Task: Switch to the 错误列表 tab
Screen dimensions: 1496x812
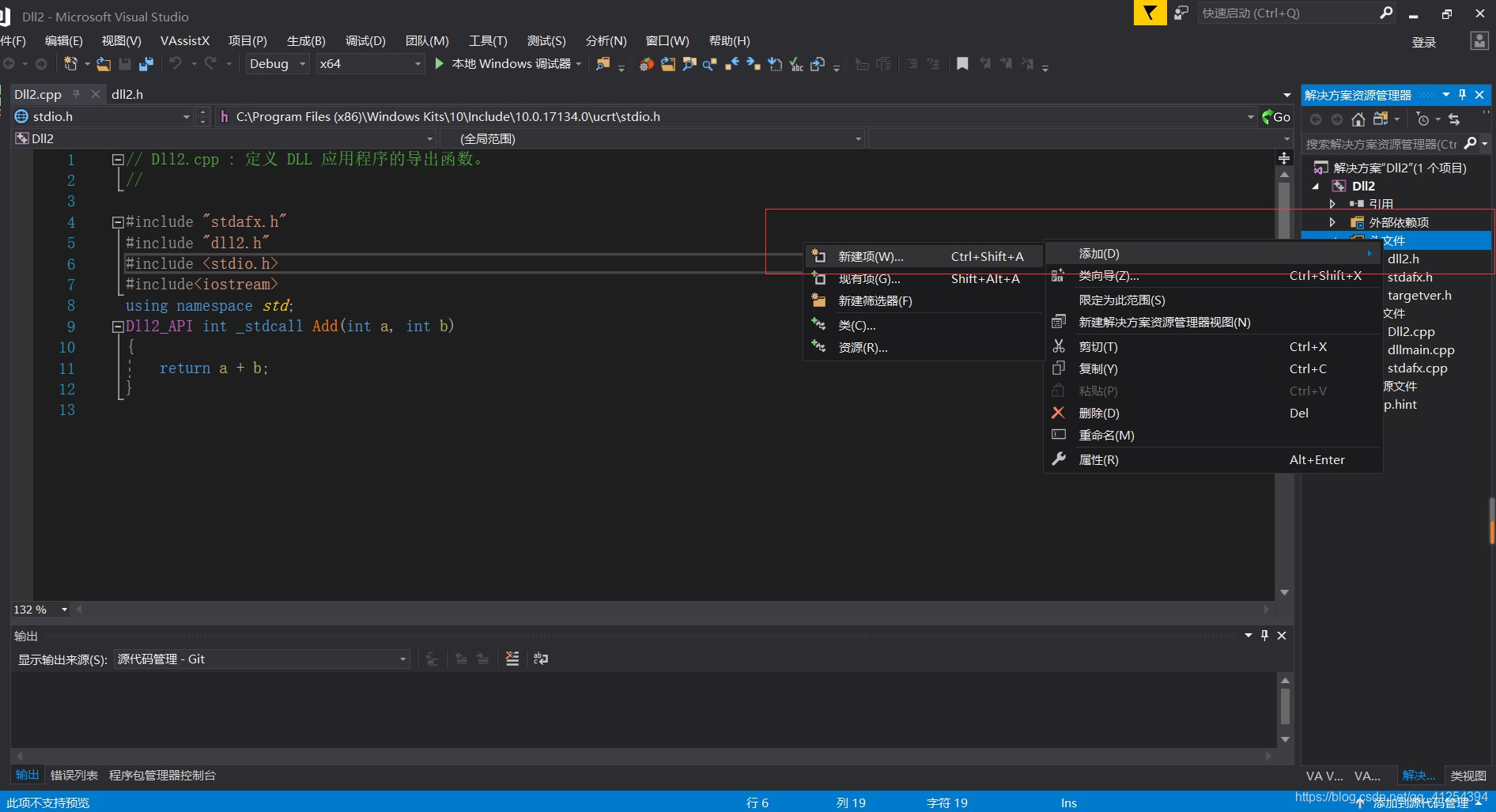Action: pos(74,776)
